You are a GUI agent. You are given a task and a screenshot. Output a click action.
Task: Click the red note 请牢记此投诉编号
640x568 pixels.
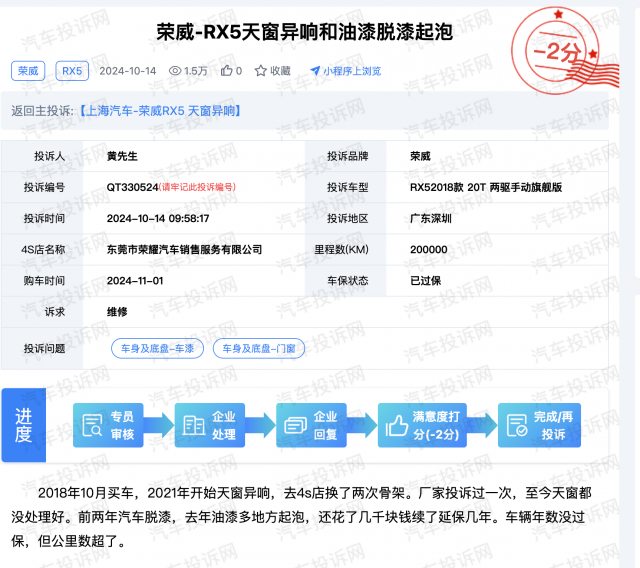pos(197,187)
